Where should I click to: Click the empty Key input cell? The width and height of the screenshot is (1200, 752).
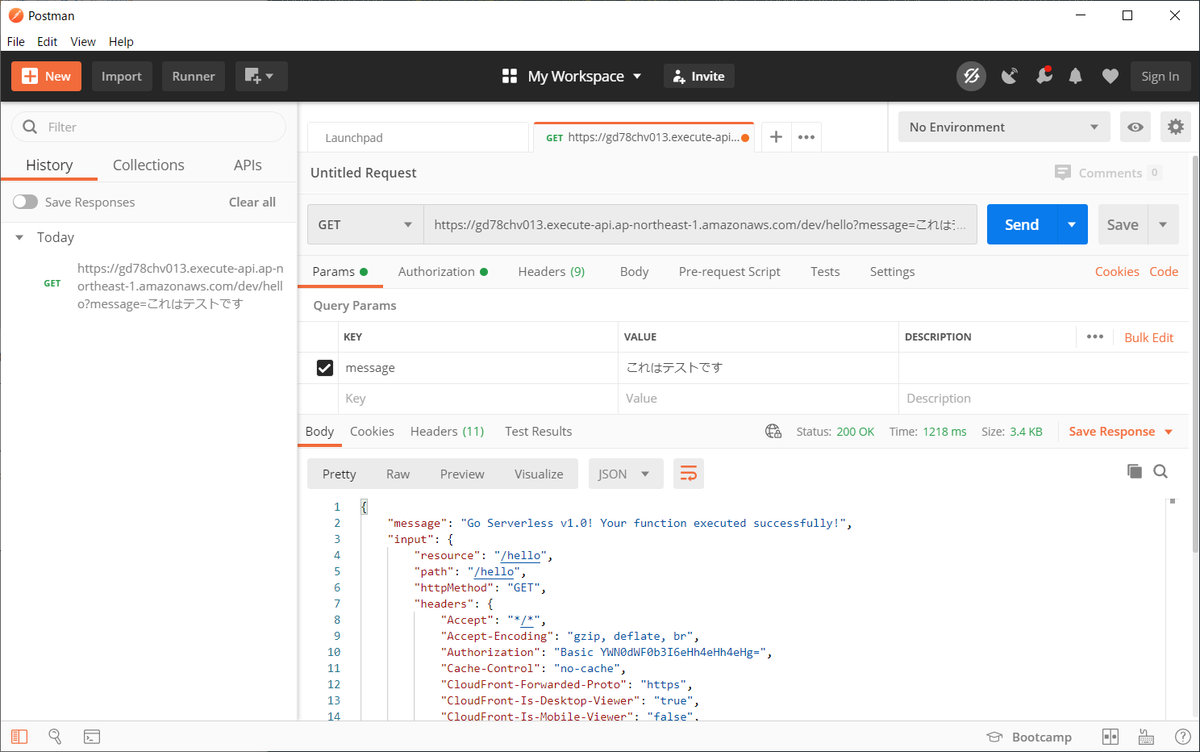[x=478, y=398]
